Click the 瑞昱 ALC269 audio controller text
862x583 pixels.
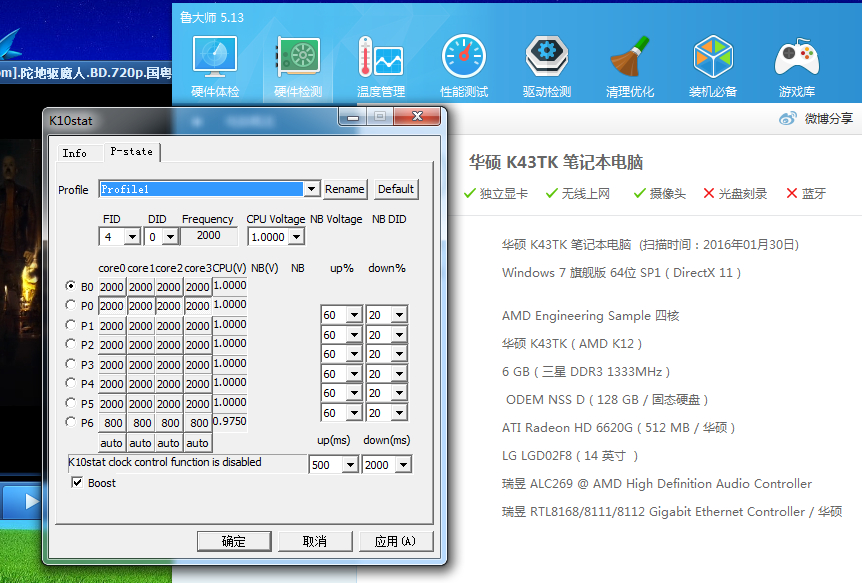[x=657, y=484]
